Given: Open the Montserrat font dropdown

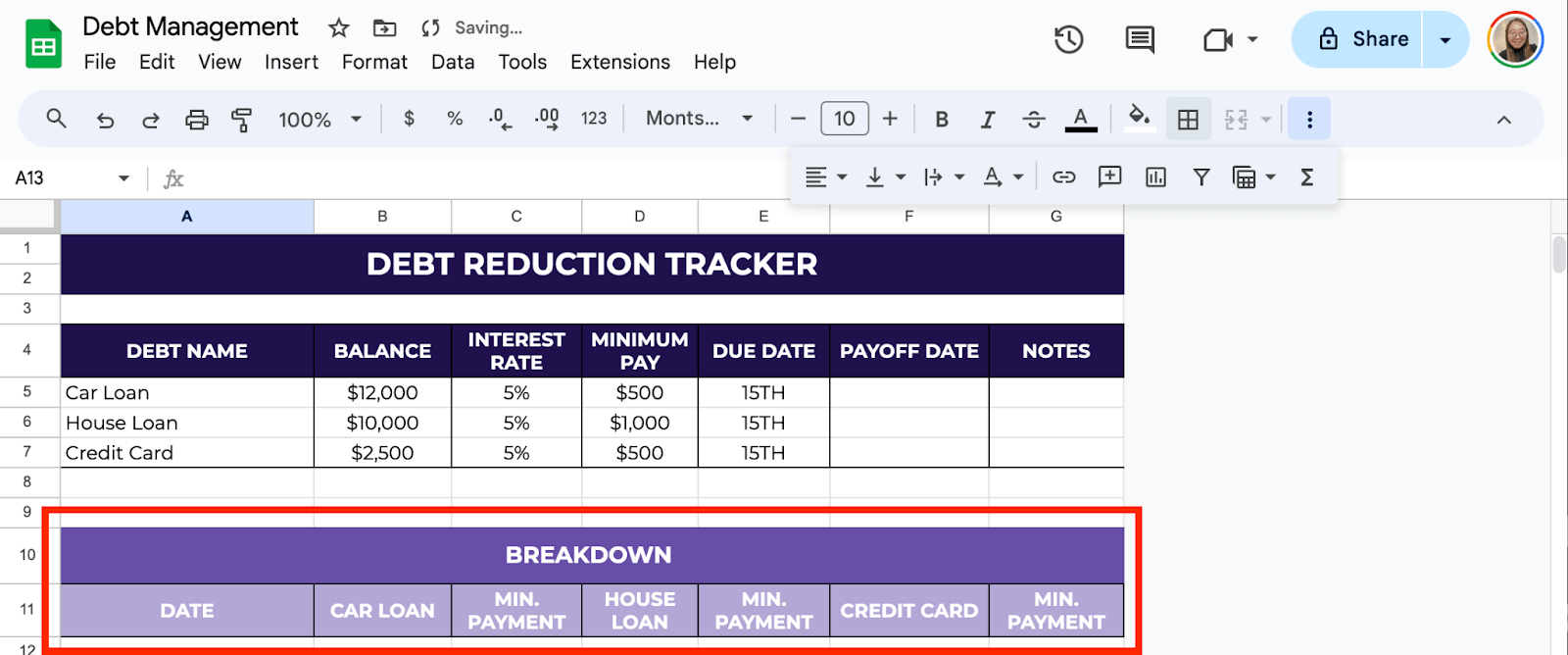Looking at the screenshot, I should [x=699, y=119].
